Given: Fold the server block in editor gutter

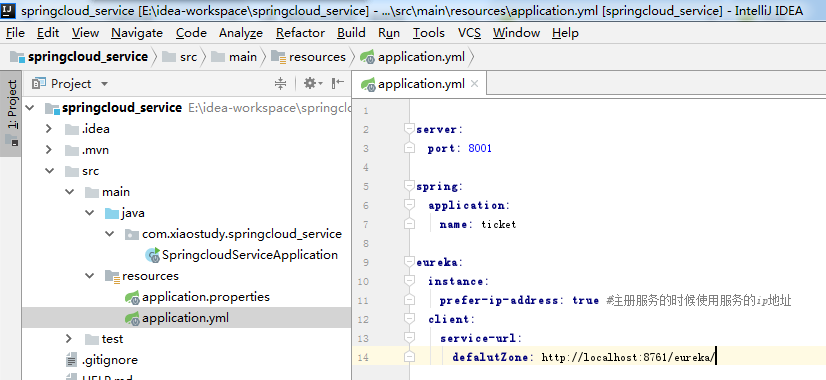Looking at the screenshot, I should pos(409,129).
